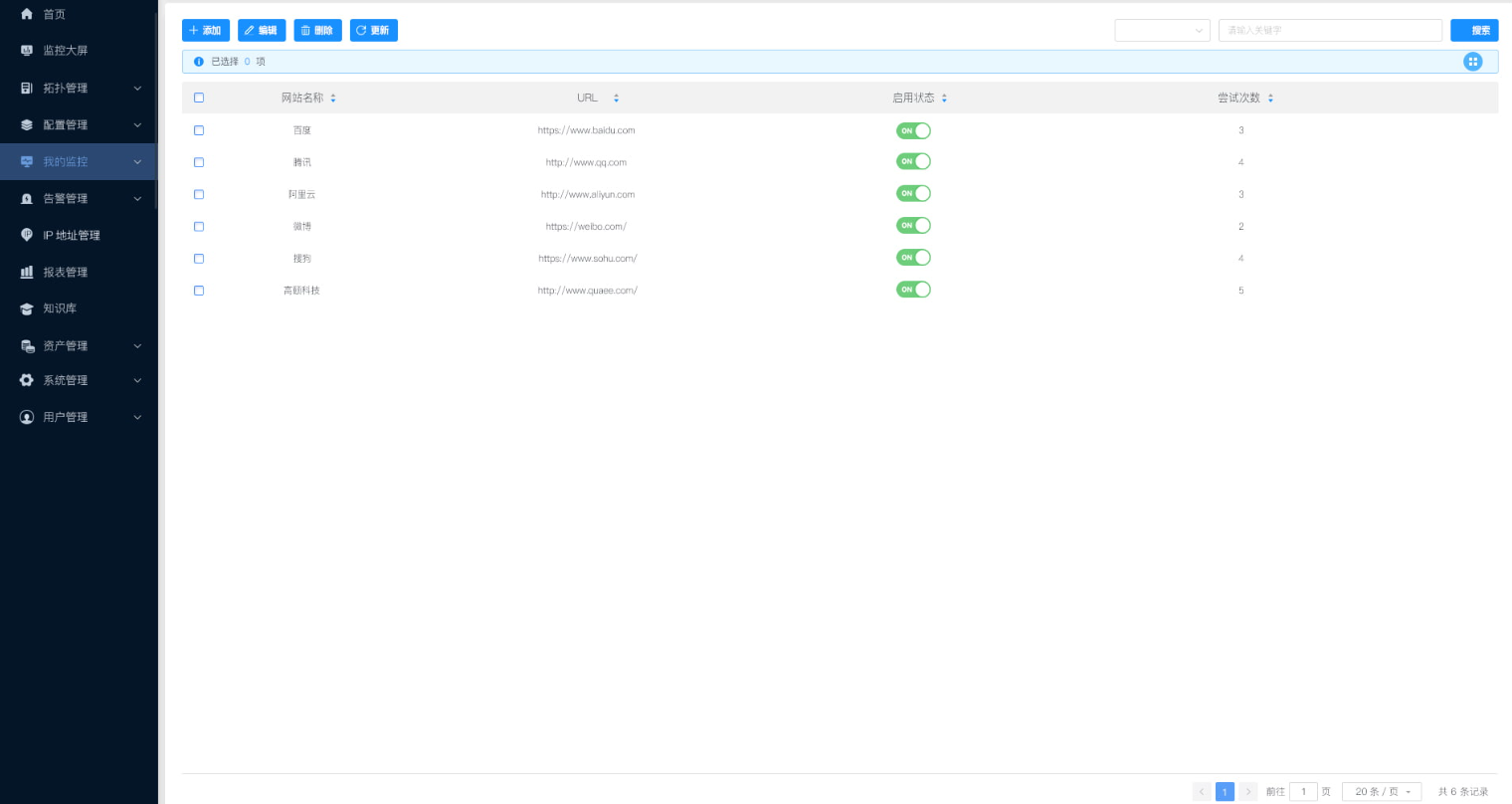1512x804 pixels.
Task: Click the 添加 button
Action: click(x=206, y=31)
